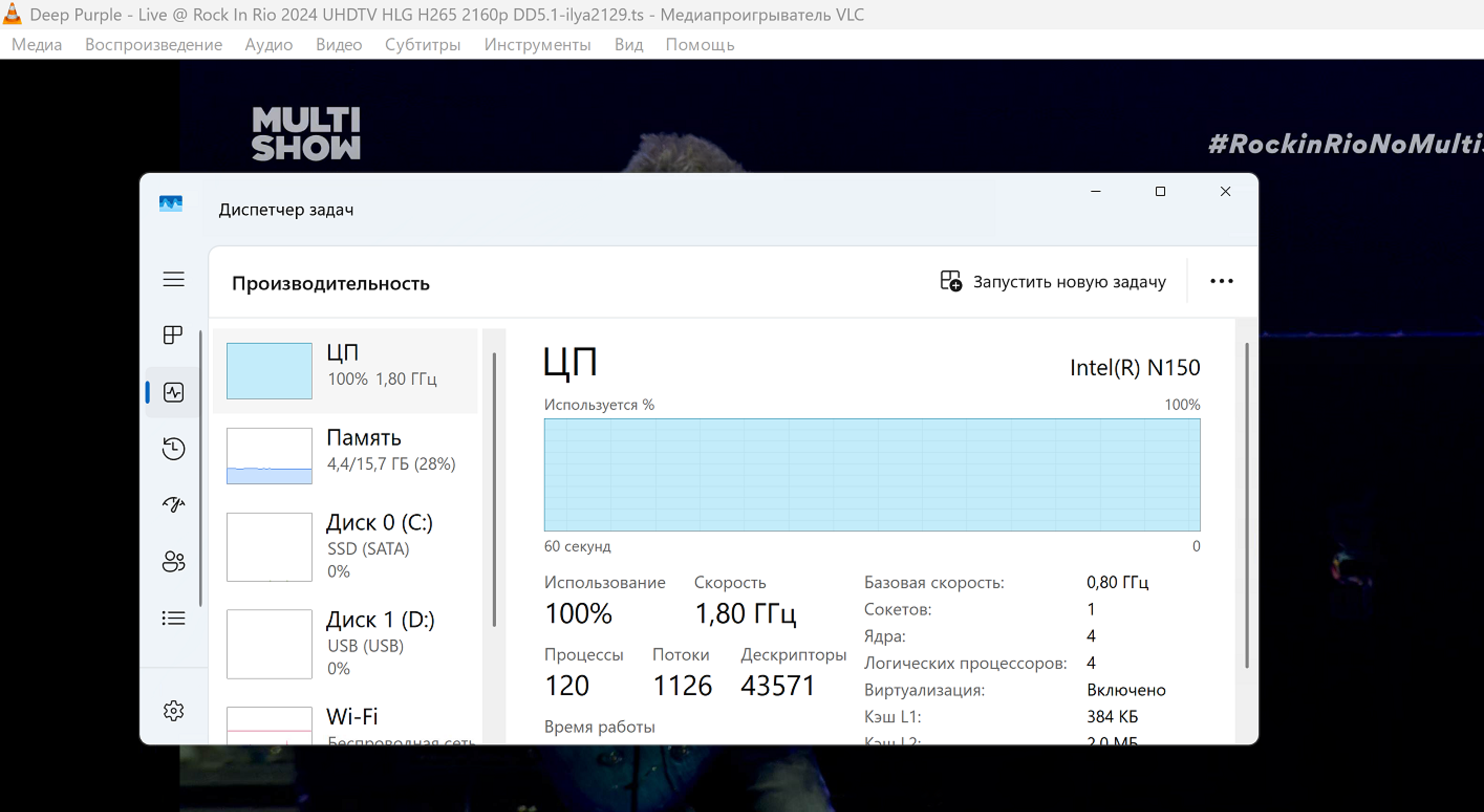The width and height of the screenshot is (1484, 812).
Task: Open VLC Воспроизведение menu
Action: point(153,45)
